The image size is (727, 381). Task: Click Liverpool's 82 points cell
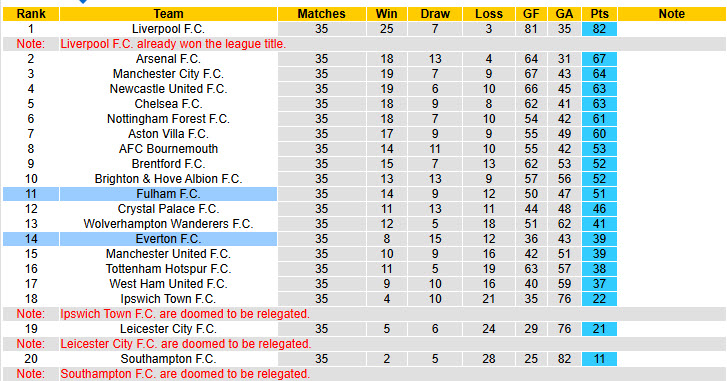pos(599,29)
